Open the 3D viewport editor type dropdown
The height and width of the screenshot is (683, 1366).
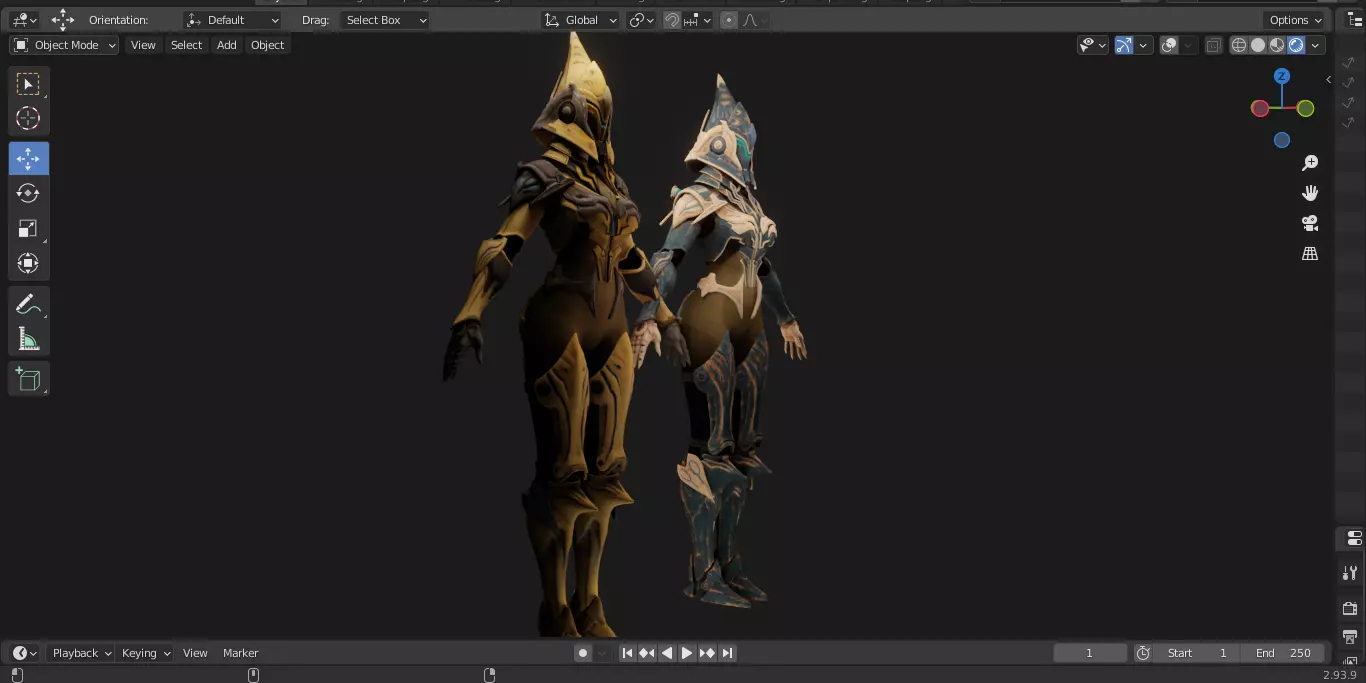point(25,20)
